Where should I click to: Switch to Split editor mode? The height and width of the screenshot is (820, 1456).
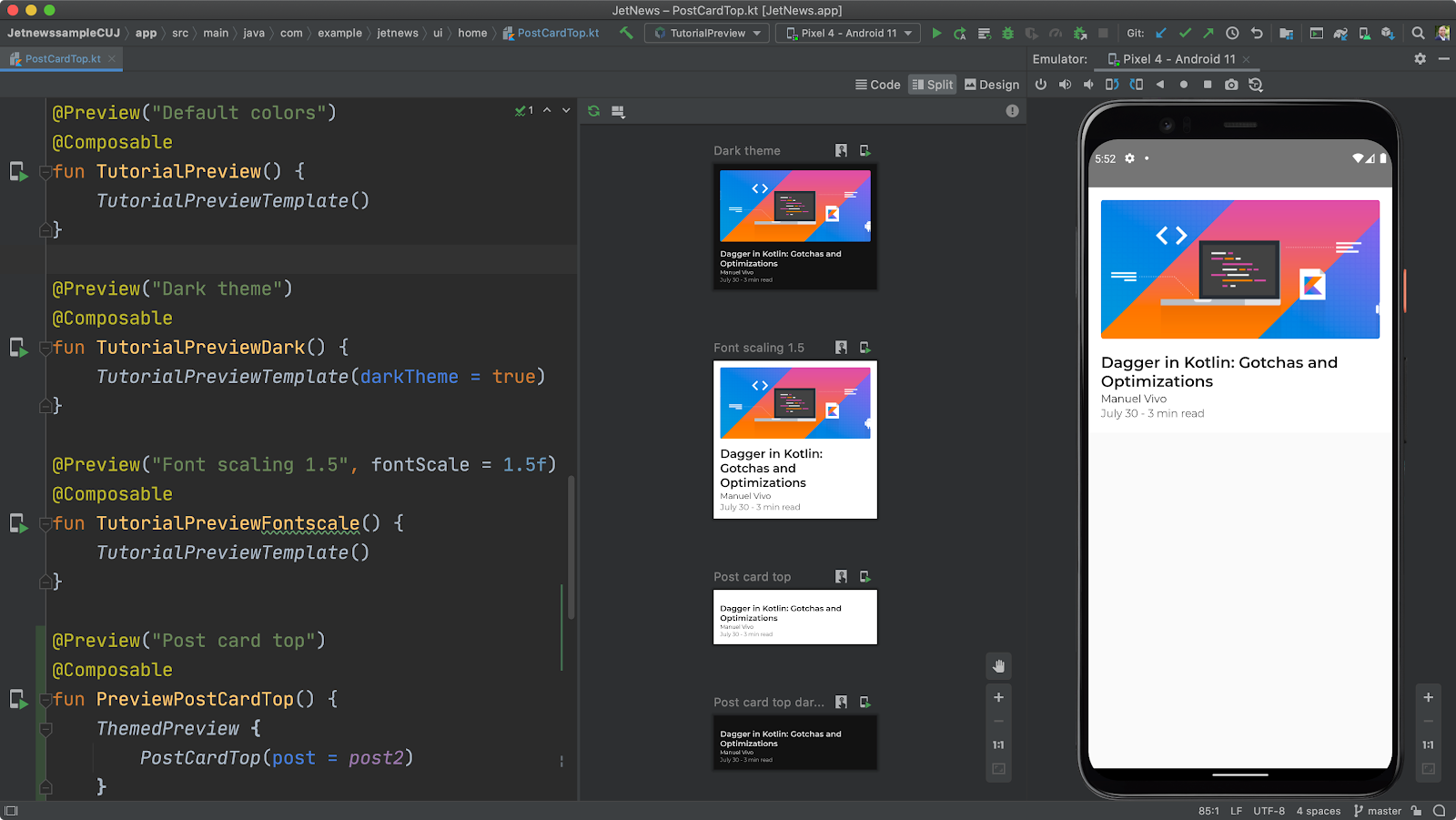coord(932,85)
